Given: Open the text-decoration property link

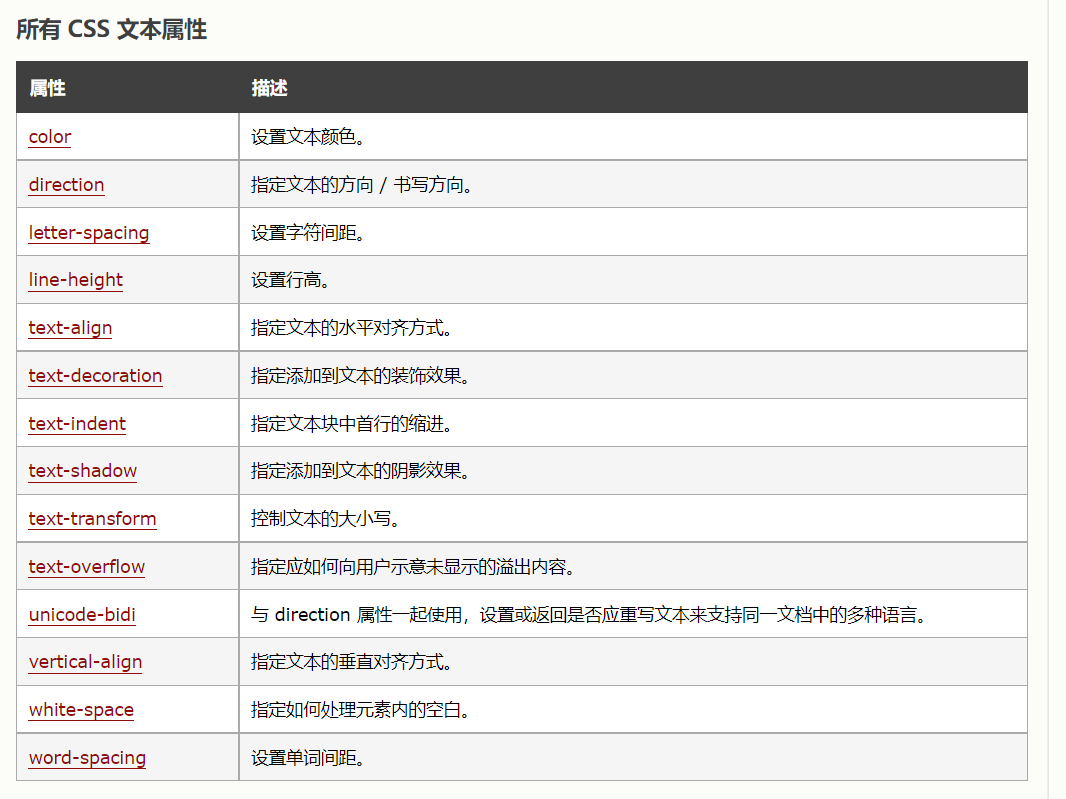Looking at the screenshot, I should [95, 376].
